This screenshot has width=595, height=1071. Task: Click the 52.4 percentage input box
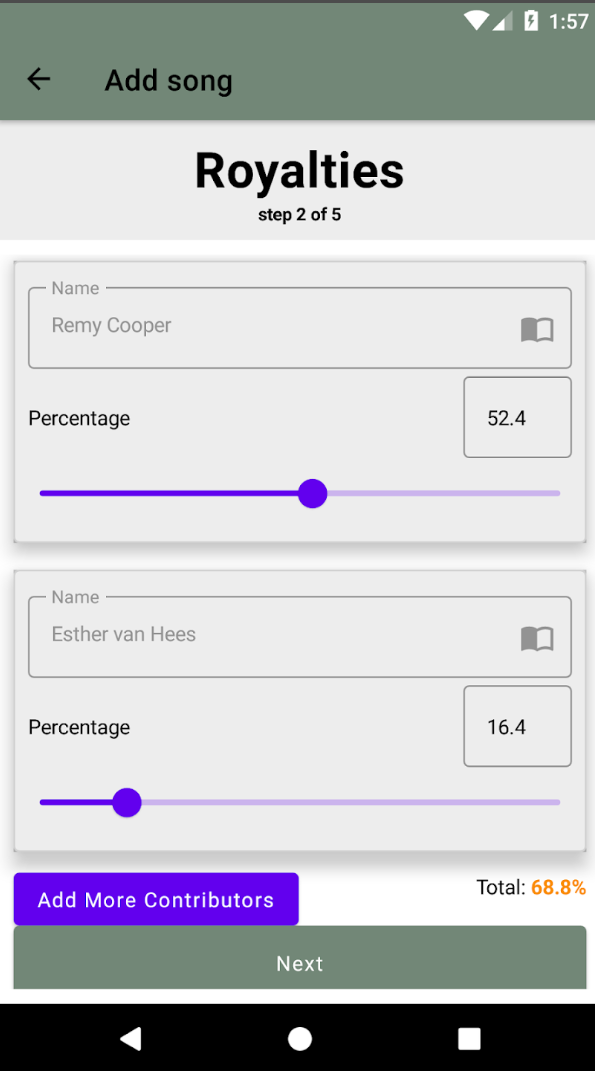point(517,417)
